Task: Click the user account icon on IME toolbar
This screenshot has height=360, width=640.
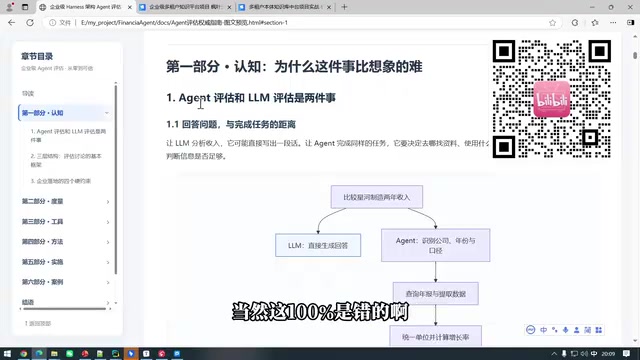Action: tap(576, 330)
